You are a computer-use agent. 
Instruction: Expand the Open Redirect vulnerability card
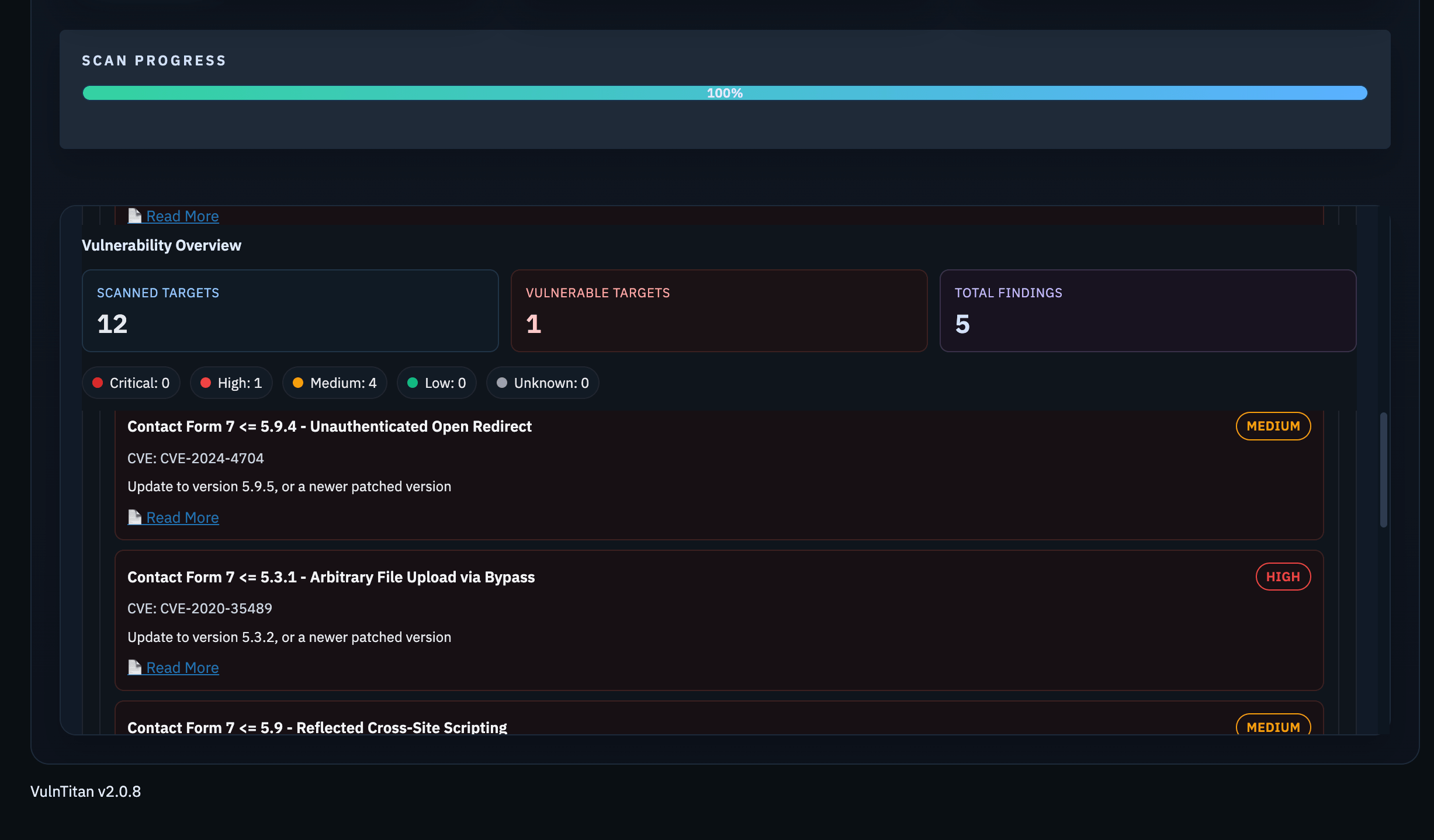point(329,426)
